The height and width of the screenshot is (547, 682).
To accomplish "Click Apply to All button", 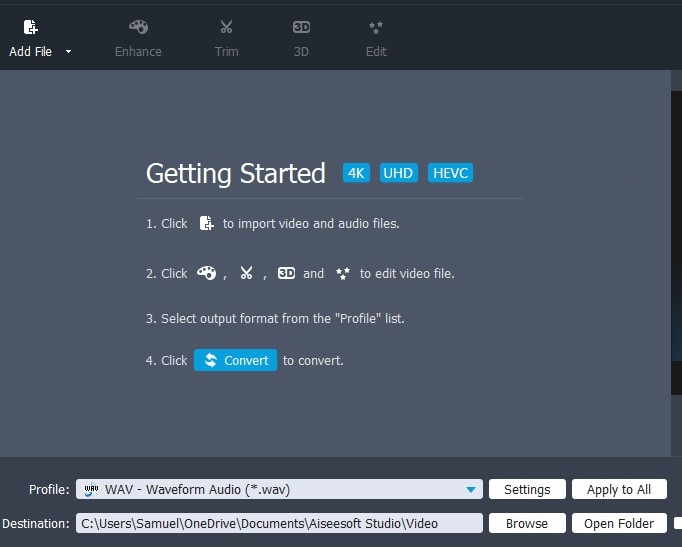I will (x=619, y=489).
